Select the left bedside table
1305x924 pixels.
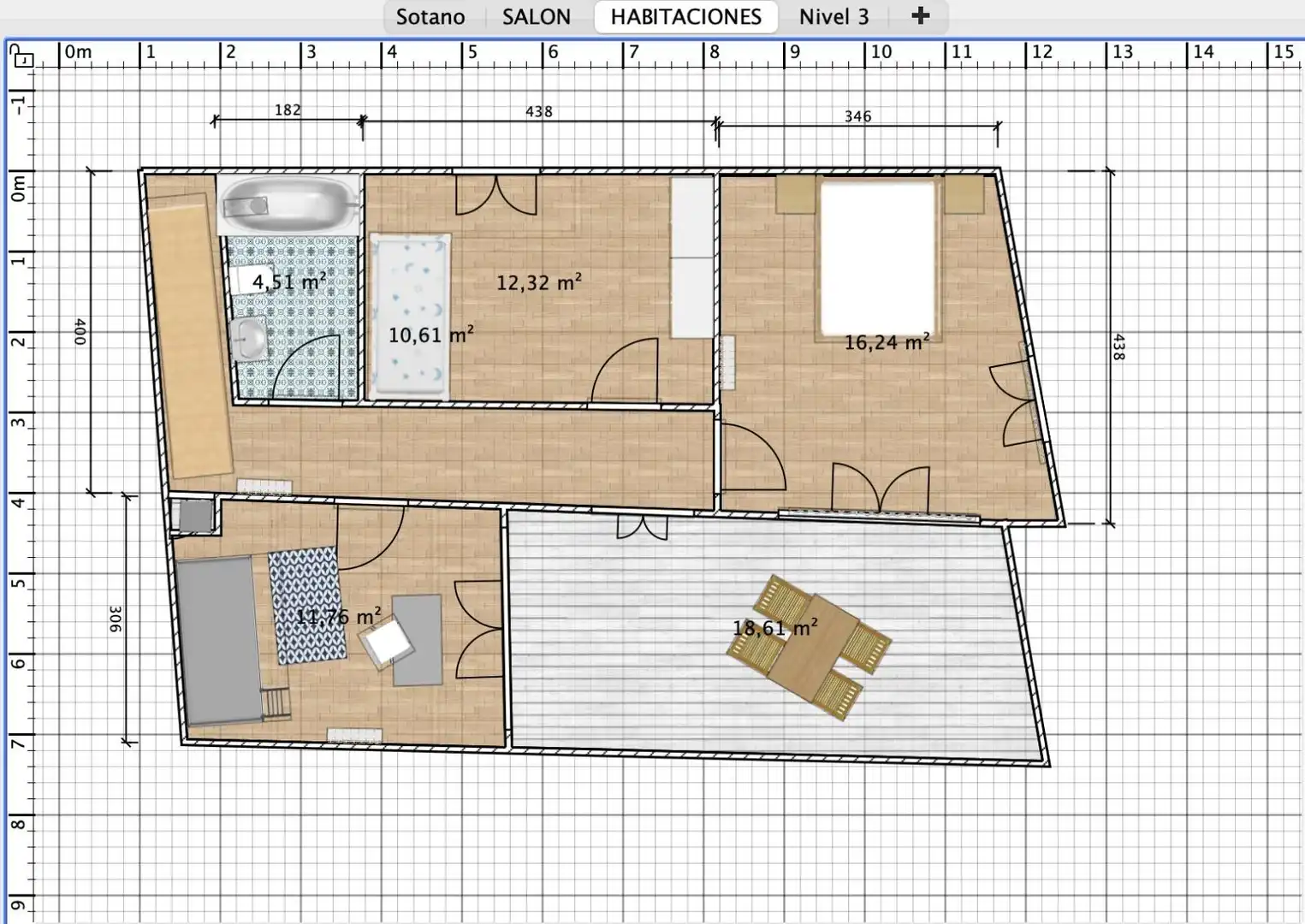[796, 194]
